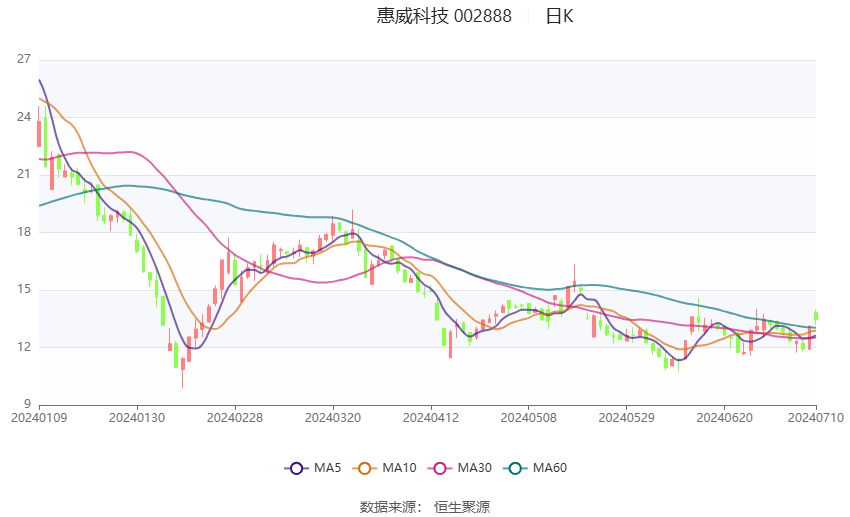Click the data source text 恒生聚源
This screenshot has height=517, width=850.
(x=462, y=507)
